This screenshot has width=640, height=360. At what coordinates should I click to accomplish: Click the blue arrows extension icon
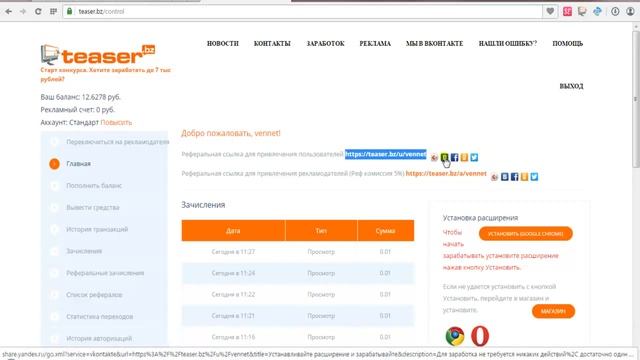(x=598, y=11)
